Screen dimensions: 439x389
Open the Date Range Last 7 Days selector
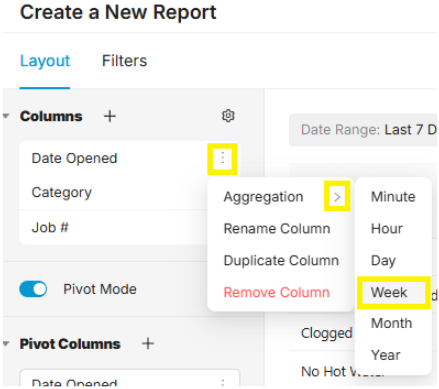363,130
